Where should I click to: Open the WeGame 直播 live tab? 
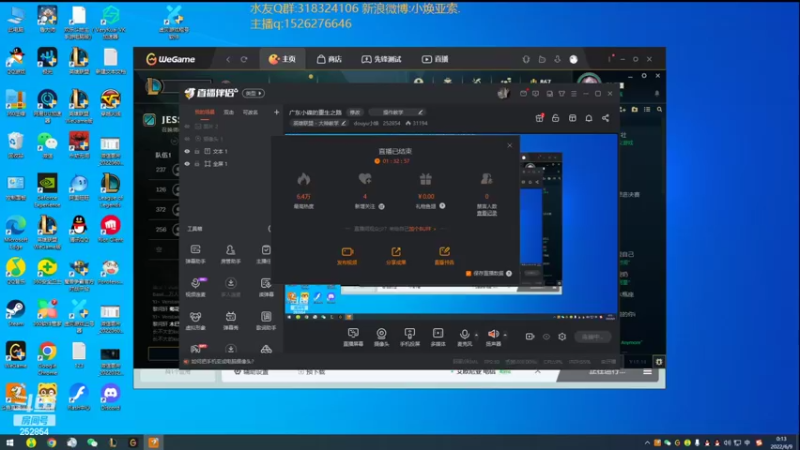435,59
